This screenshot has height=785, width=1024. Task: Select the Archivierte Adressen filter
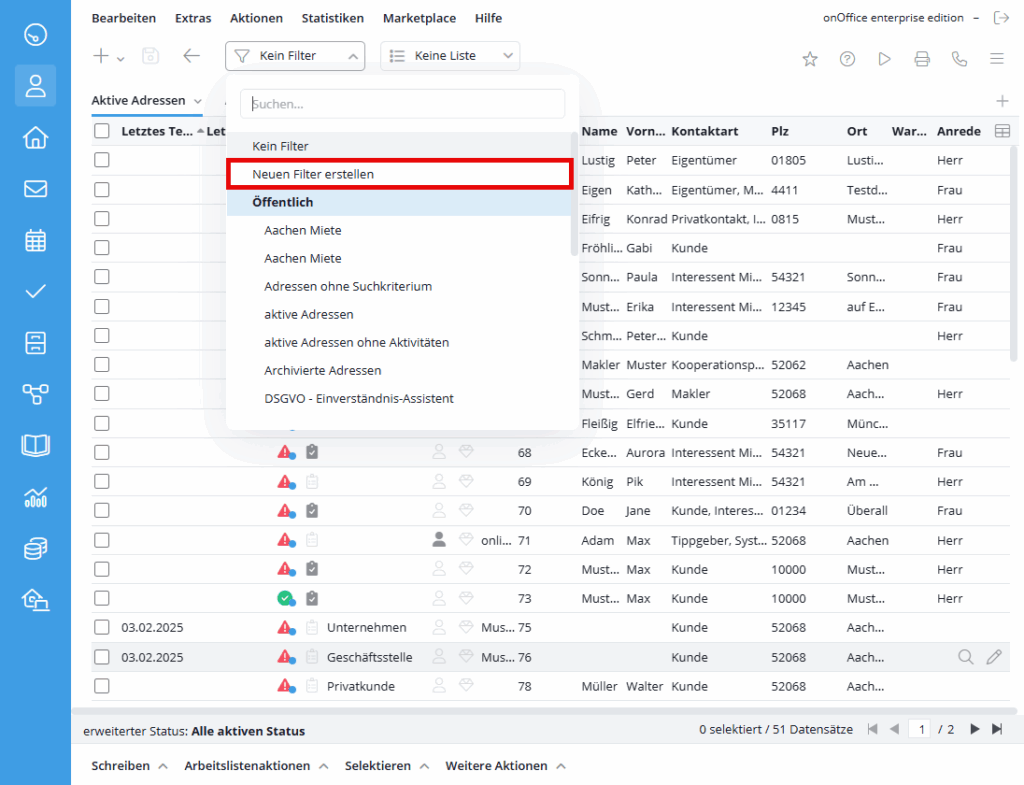(322, 370)
